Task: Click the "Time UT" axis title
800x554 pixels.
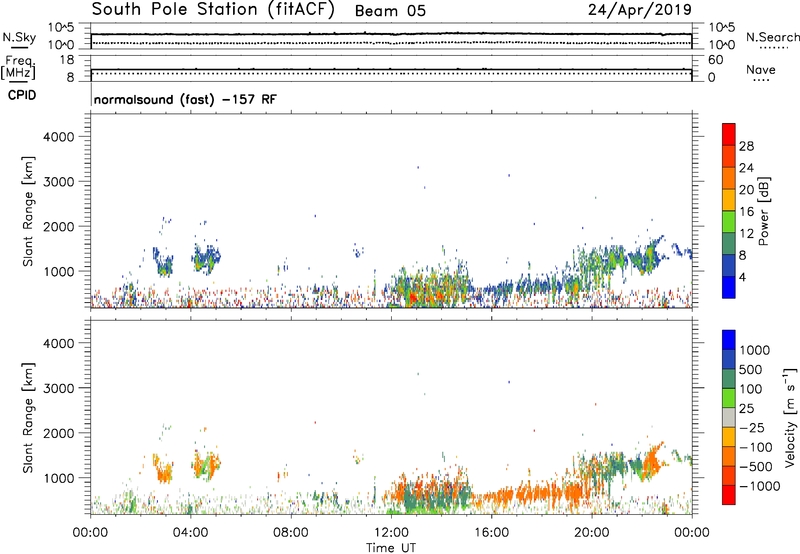Action: (x=391, y=548)
